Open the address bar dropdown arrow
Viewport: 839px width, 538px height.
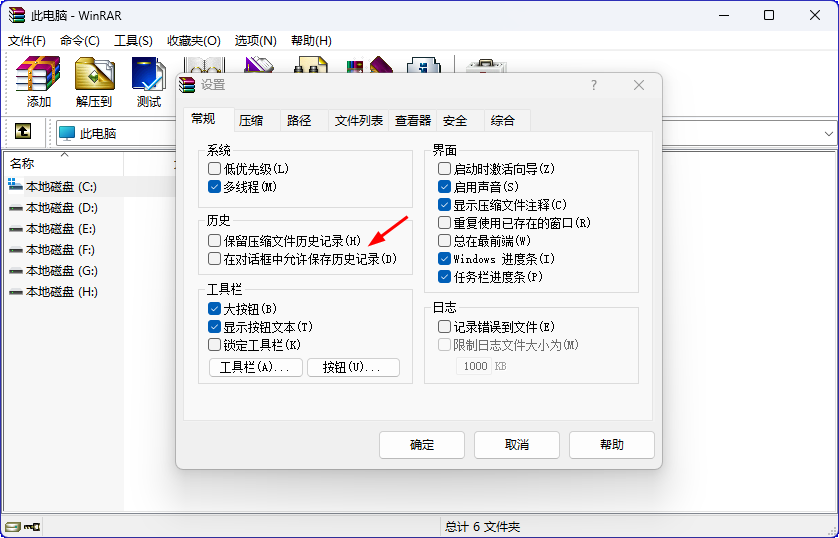pyautogui.click(x=829, y=133)
